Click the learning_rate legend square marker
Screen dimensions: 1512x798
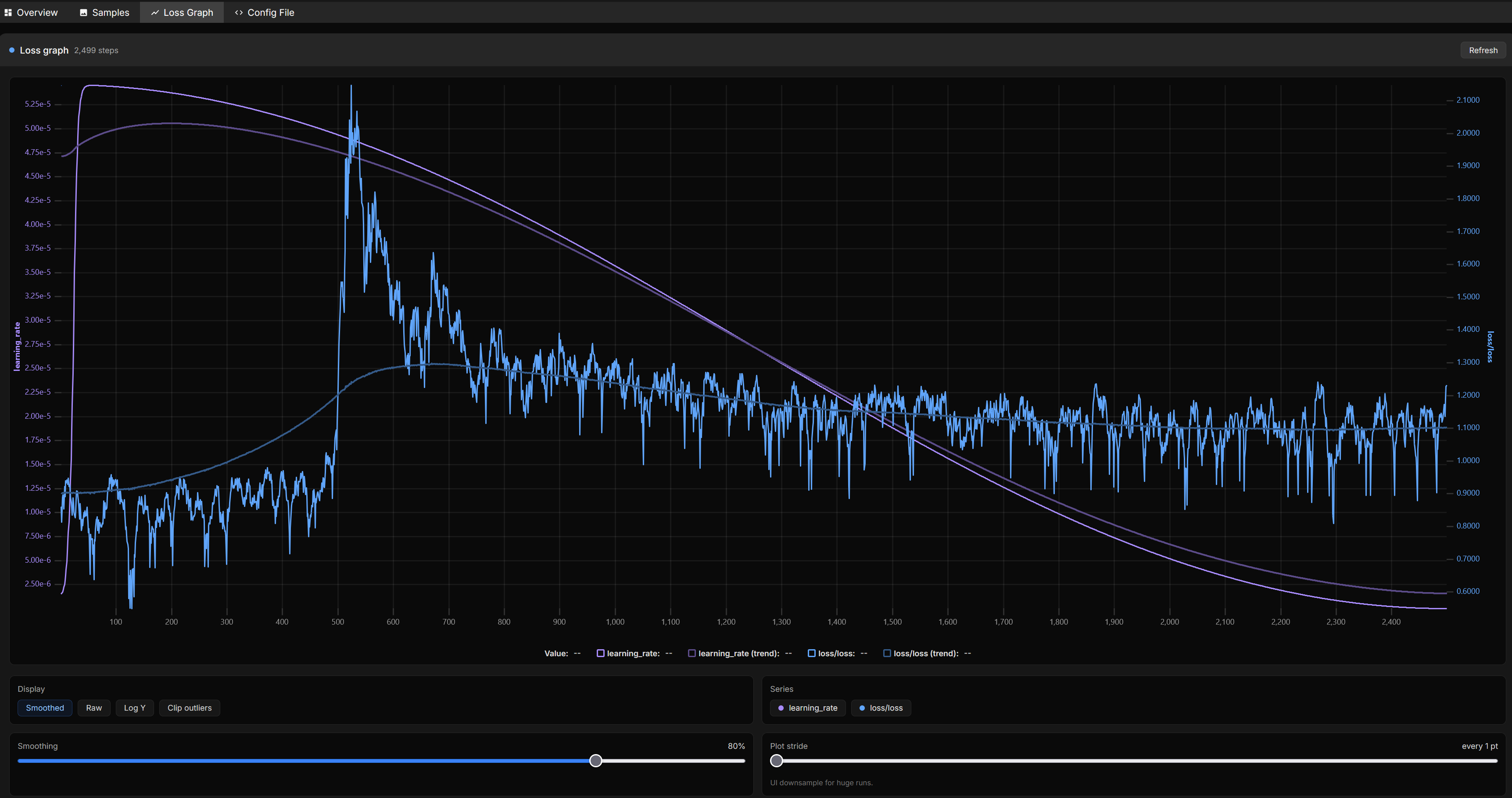pos(601,653)
